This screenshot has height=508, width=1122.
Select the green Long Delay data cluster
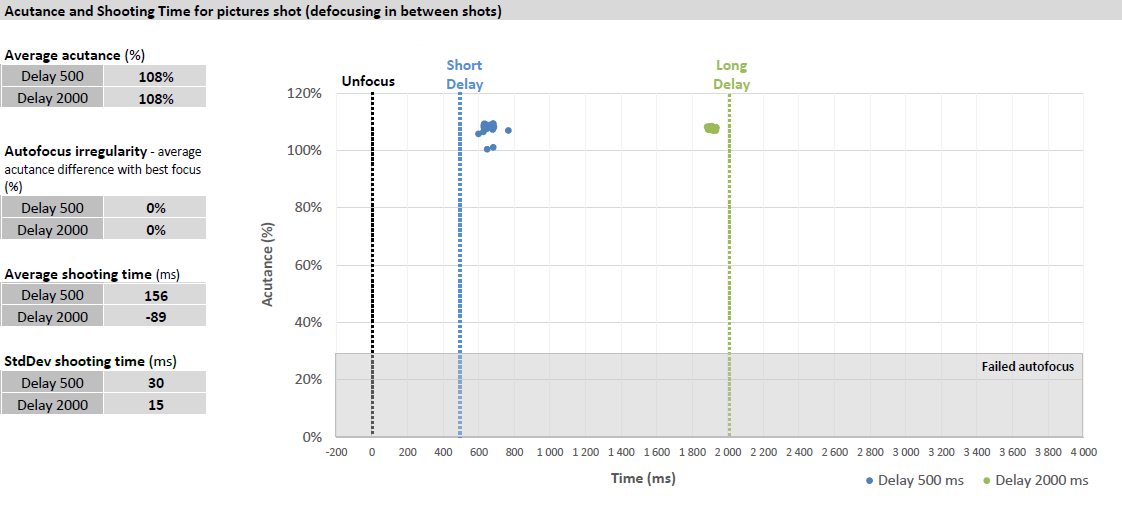[711, 128]
